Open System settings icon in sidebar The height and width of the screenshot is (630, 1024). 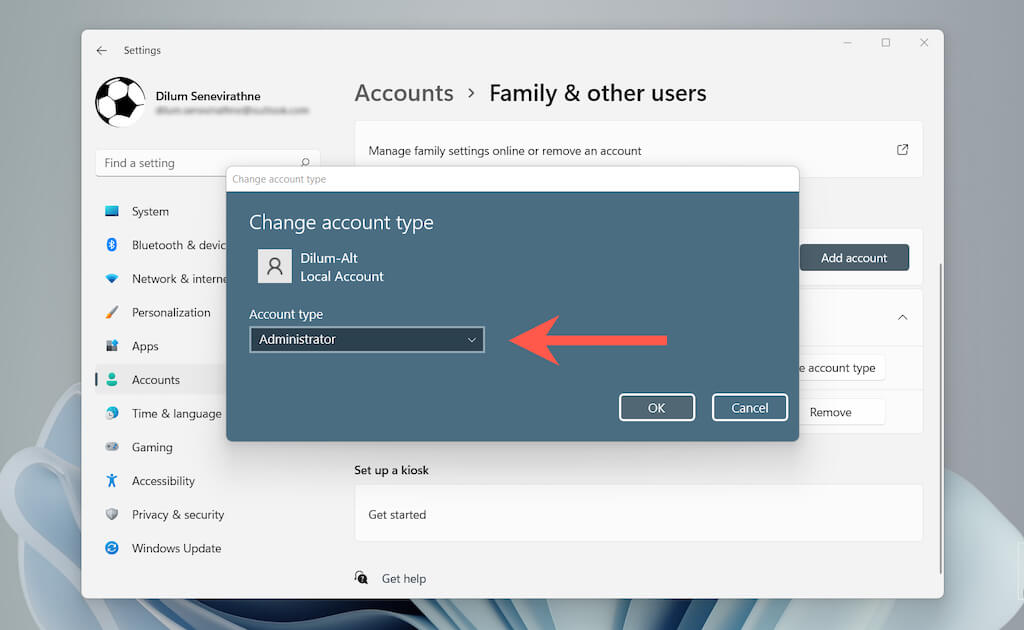[112, 211]
